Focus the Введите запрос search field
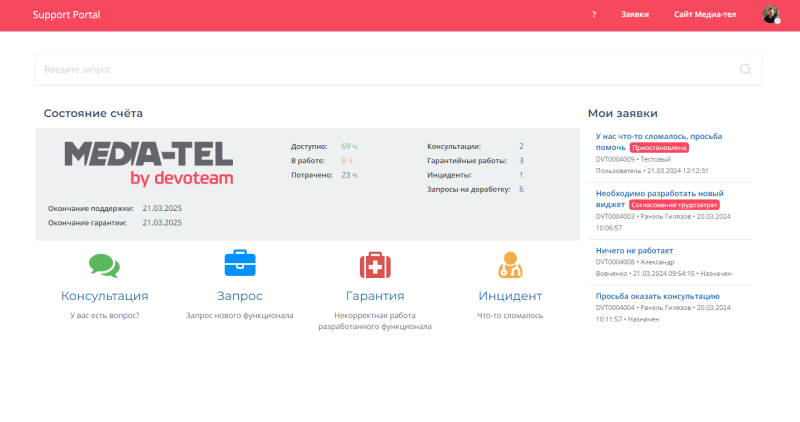The image size is (800, 422). (398, 69)
